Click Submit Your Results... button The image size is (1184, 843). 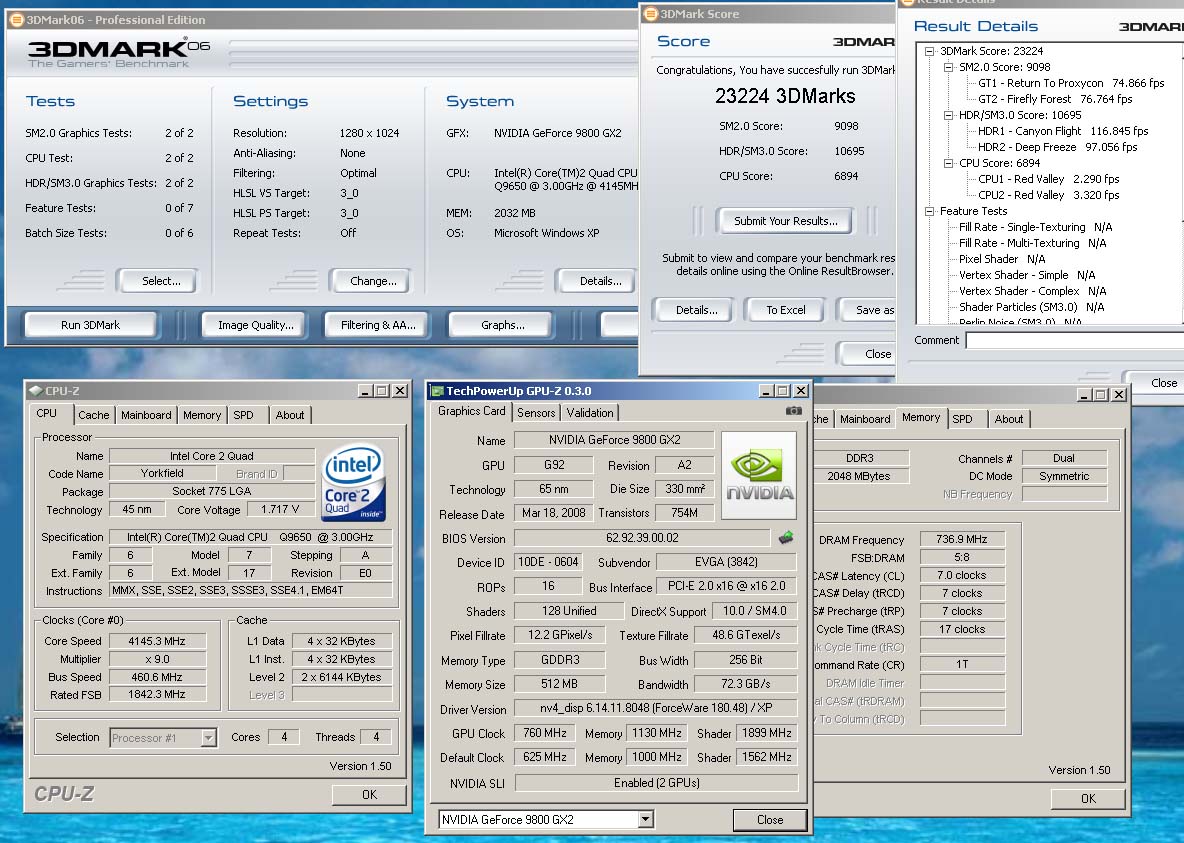click(x=785, y=221)
